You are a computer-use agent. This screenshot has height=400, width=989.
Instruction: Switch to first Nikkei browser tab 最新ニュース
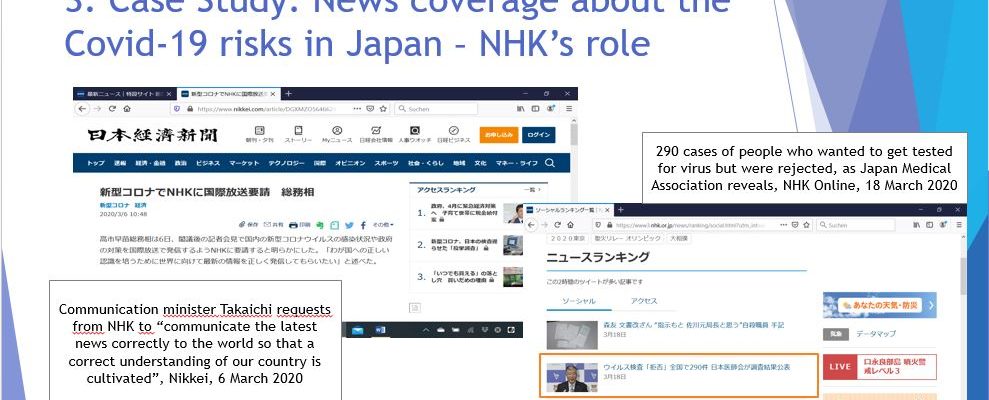click(x=124, y=93)
